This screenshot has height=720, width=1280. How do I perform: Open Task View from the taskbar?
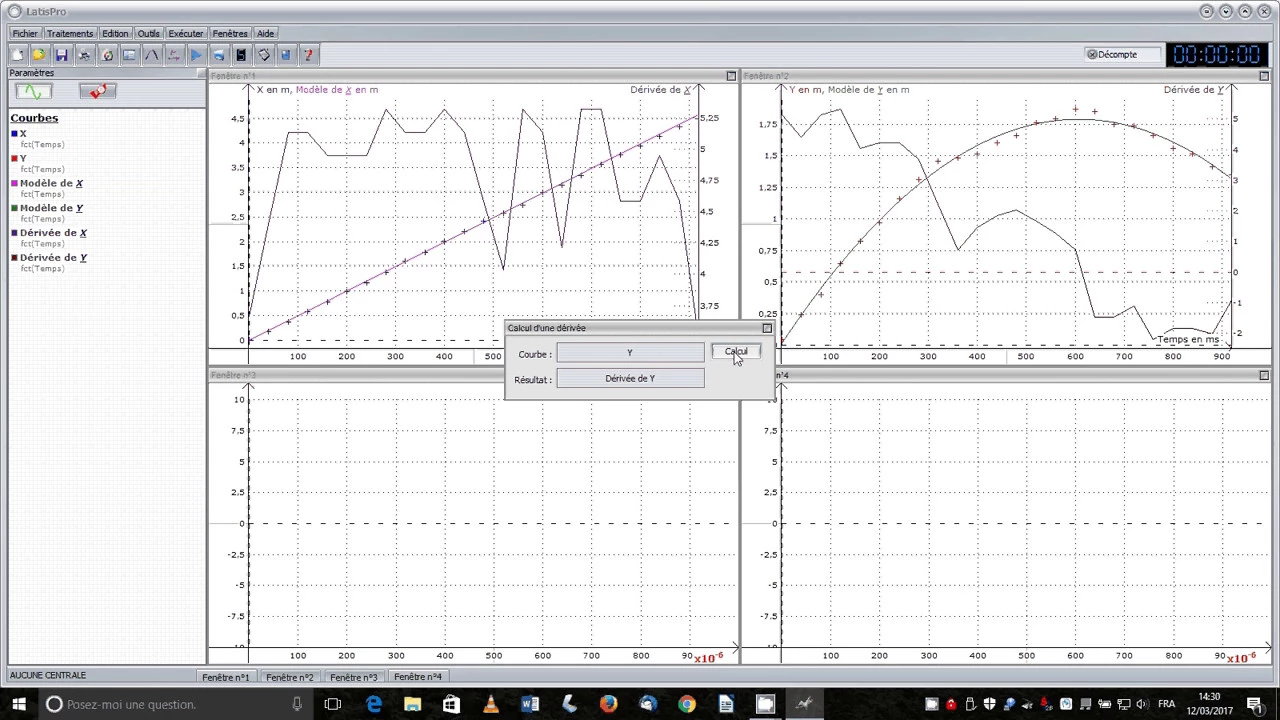(x=333, y=704)
